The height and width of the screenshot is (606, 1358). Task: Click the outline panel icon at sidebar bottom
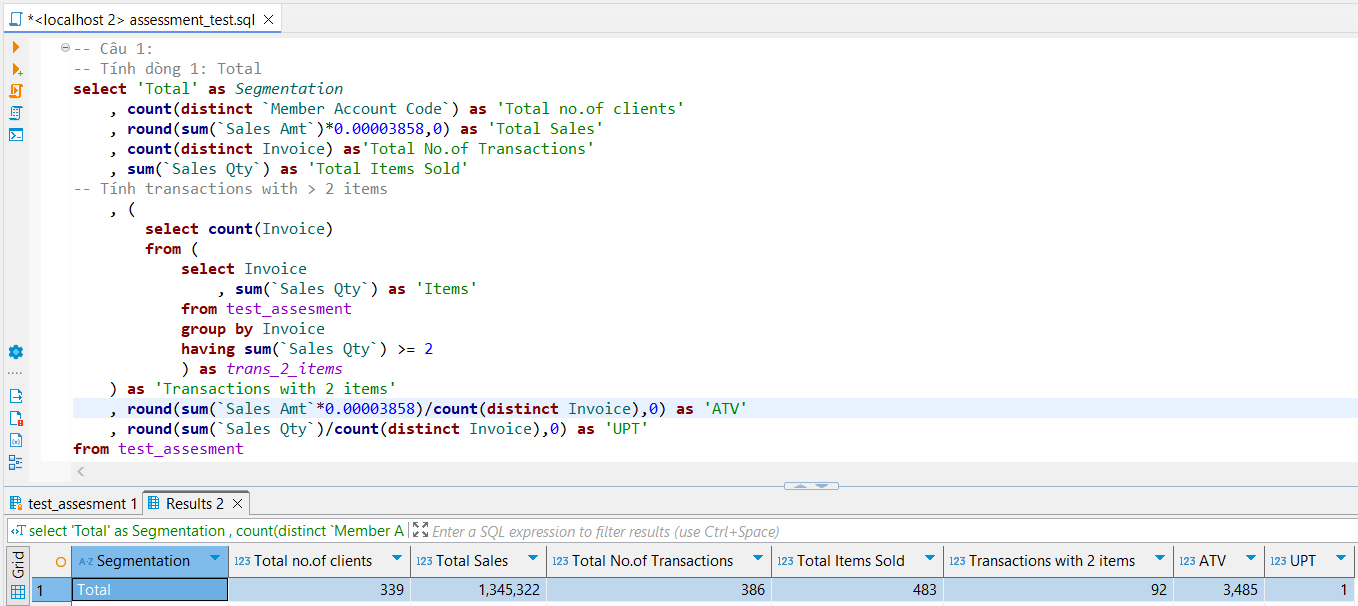[16, 462]
